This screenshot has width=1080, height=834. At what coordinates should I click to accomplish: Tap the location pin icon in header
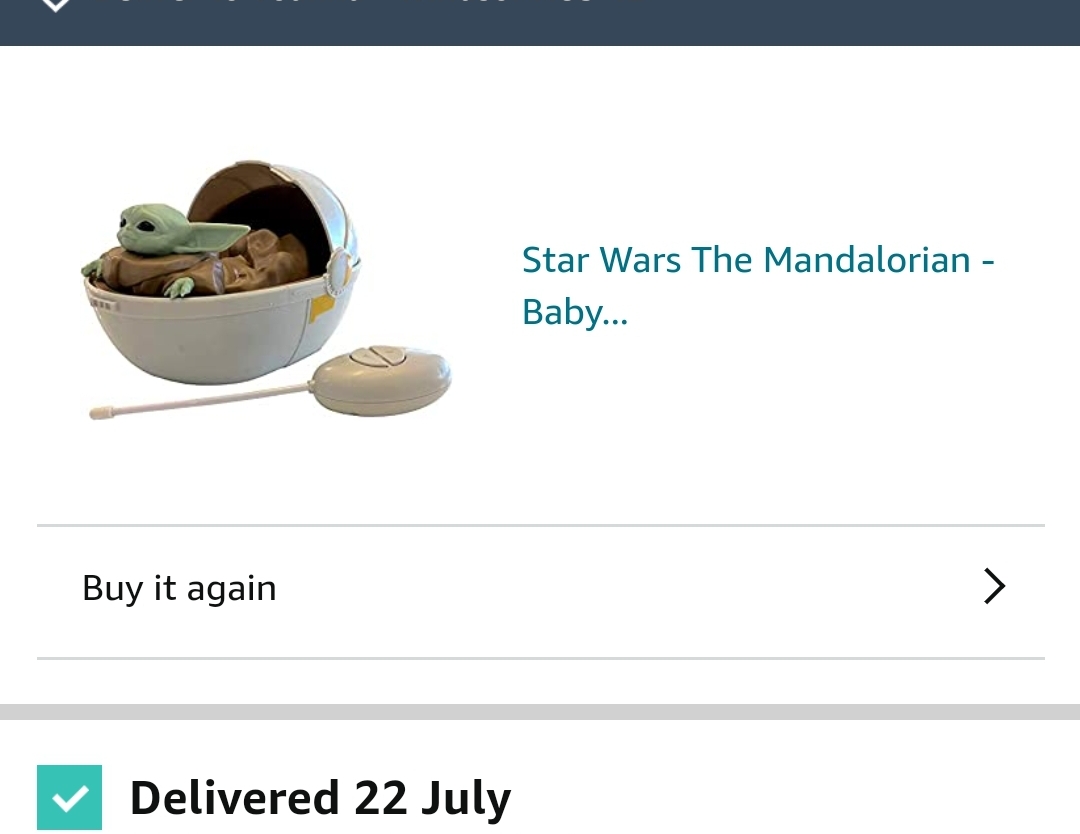coord(55,4)
